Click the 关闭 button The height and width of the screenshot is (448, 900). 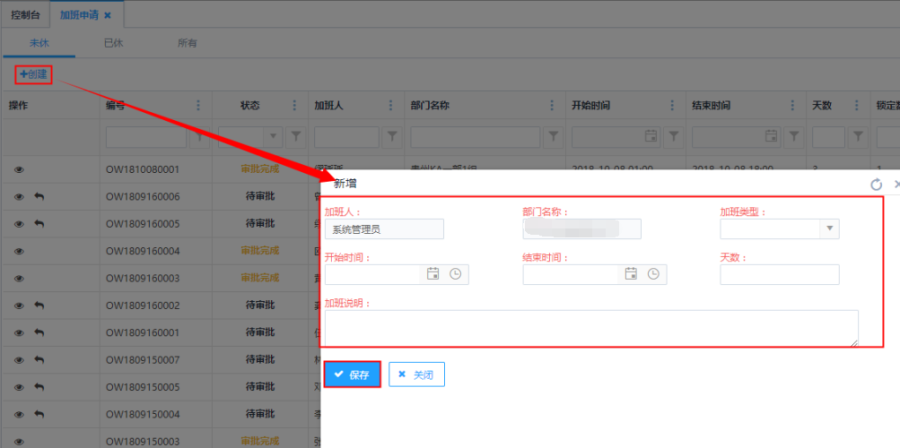pyautogui.click(x=416, y=374)
